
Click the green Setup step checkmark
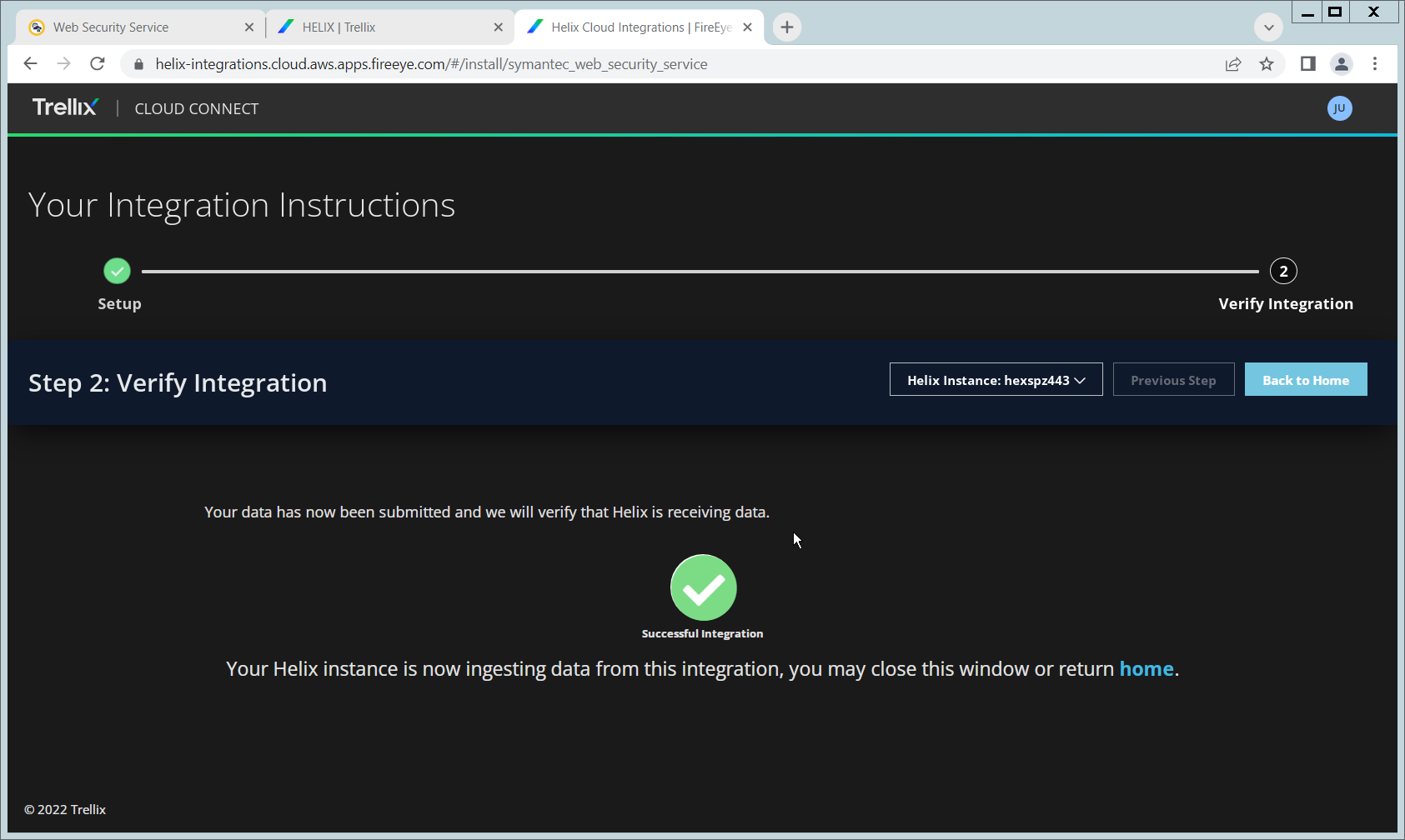tap(117, 271)
